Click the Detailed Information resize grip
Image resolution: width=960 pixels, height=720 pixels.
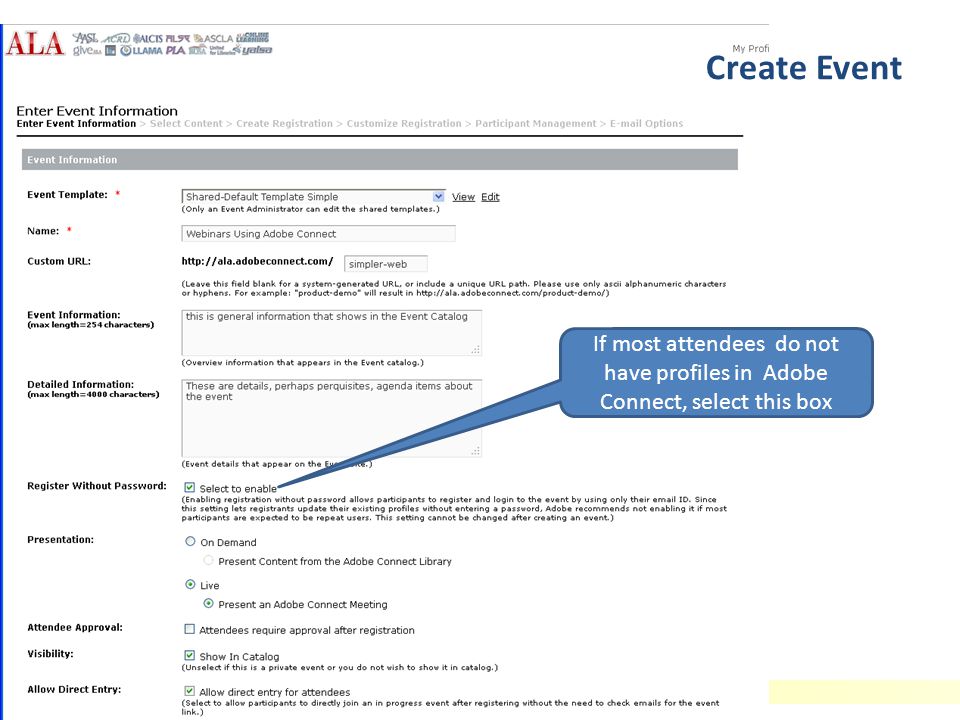point(476,451)
